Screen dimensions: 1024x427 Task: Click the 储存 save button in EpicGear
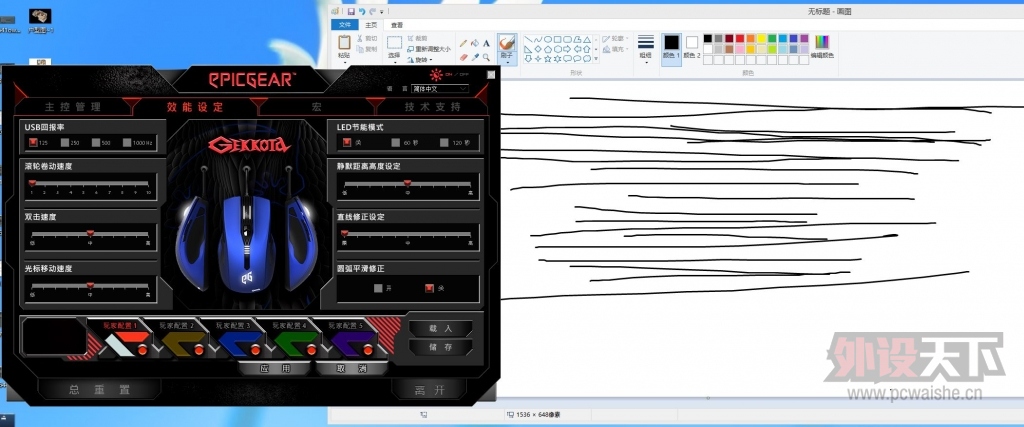441,347
